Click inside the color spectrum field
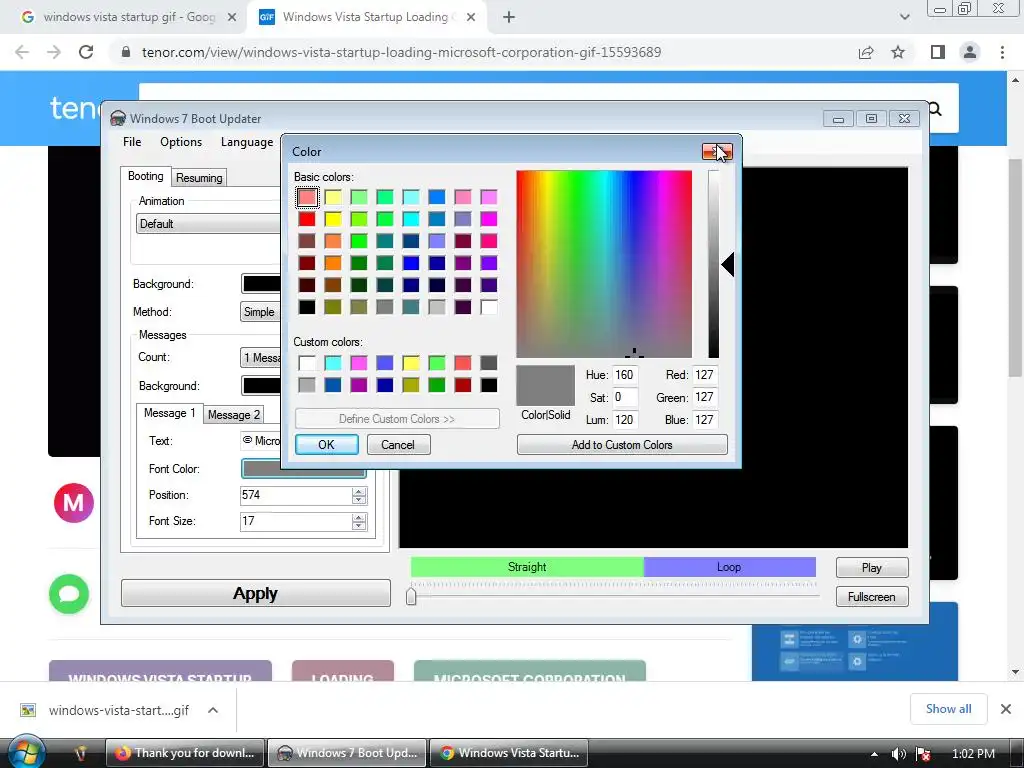The width and height of the screenshot is (1024, 768). 604,264
